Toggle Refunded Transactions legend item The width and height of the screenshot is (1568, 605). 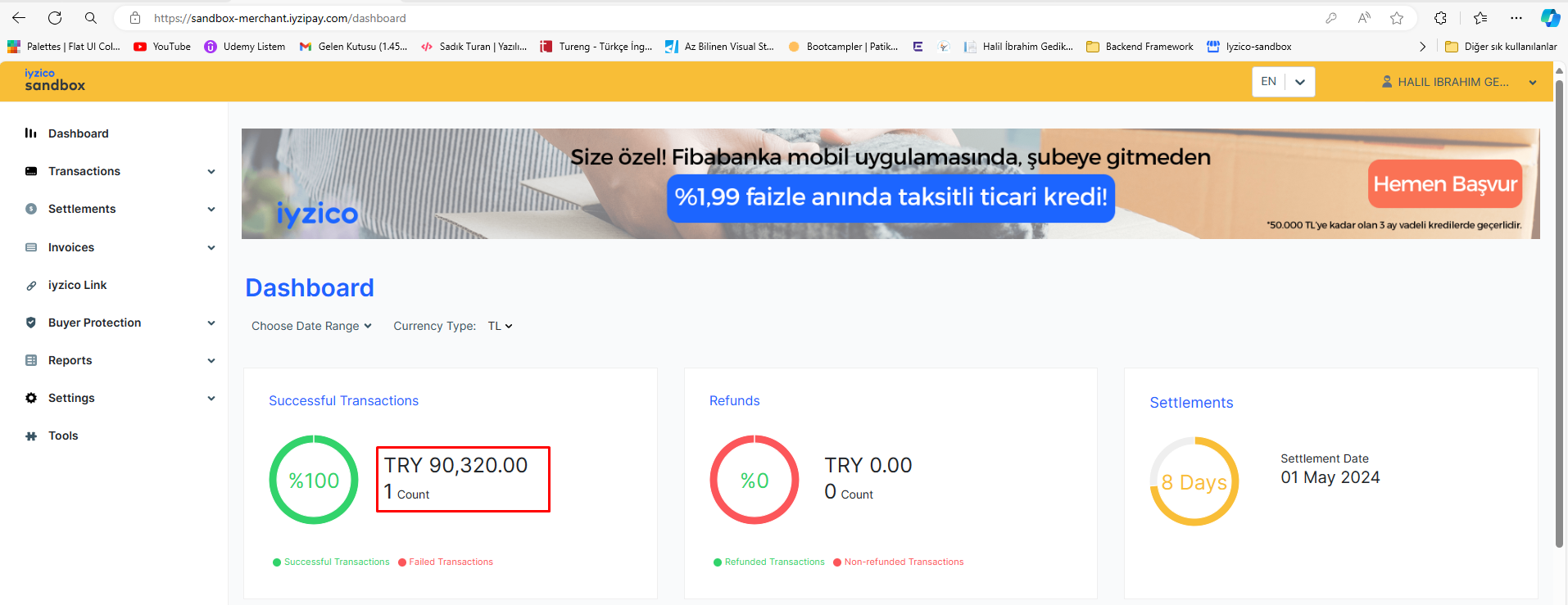[769, 562]
